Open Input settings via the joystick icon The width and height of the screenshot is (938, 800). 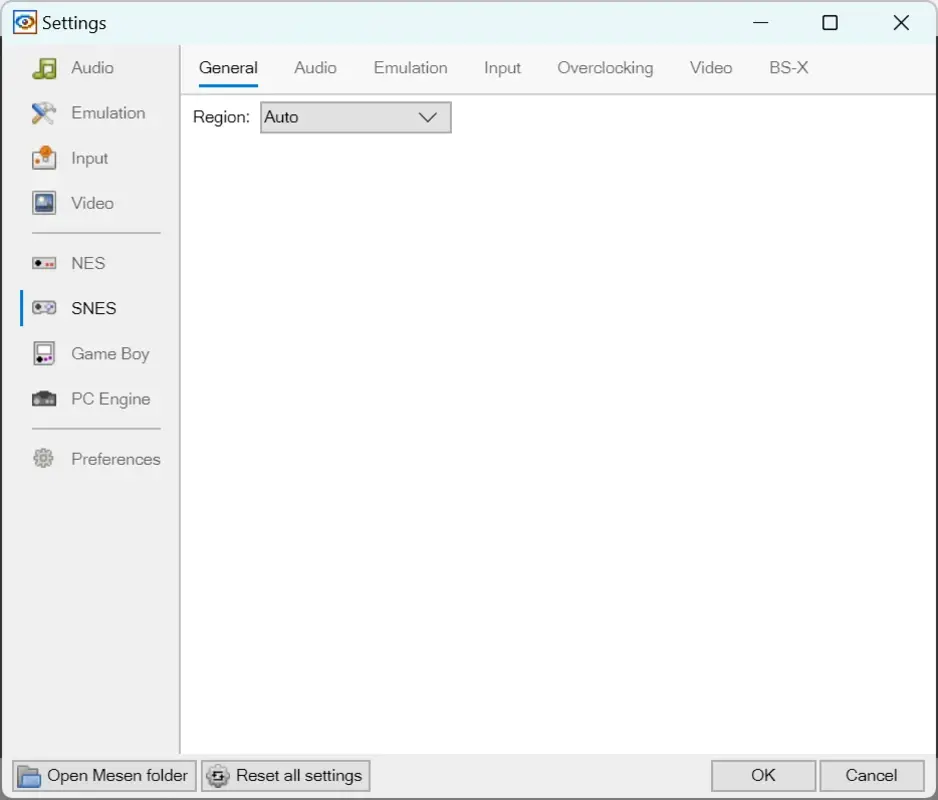45,158
